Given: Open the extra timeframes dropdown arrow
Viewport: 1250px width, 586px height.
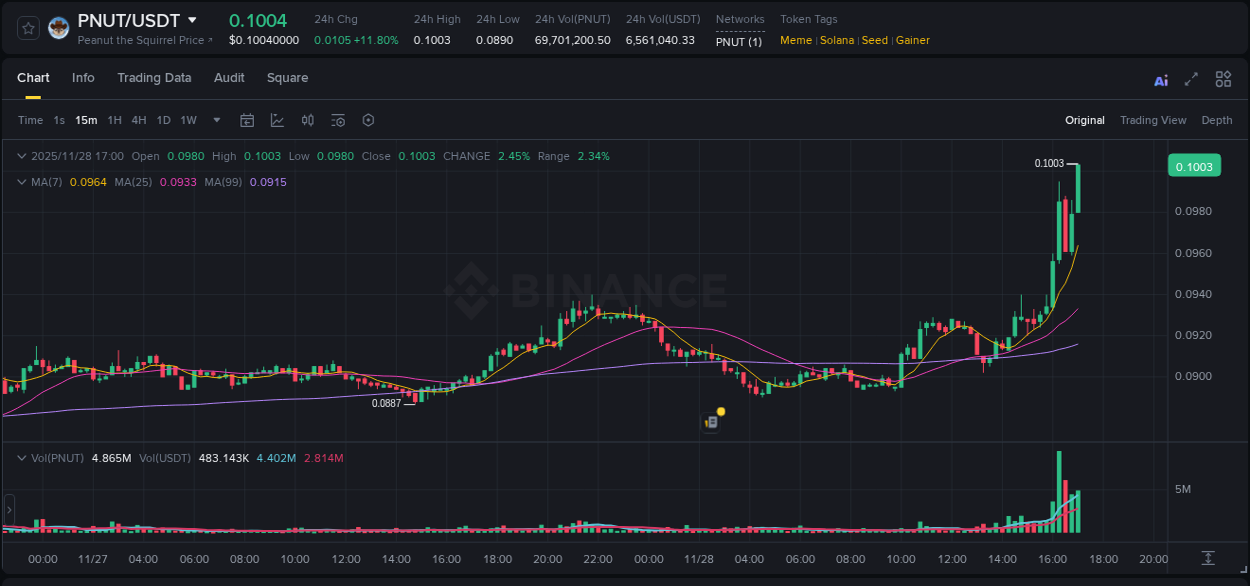Looking at the screenshot, I should pyautogui.click(x=216, y=120).
